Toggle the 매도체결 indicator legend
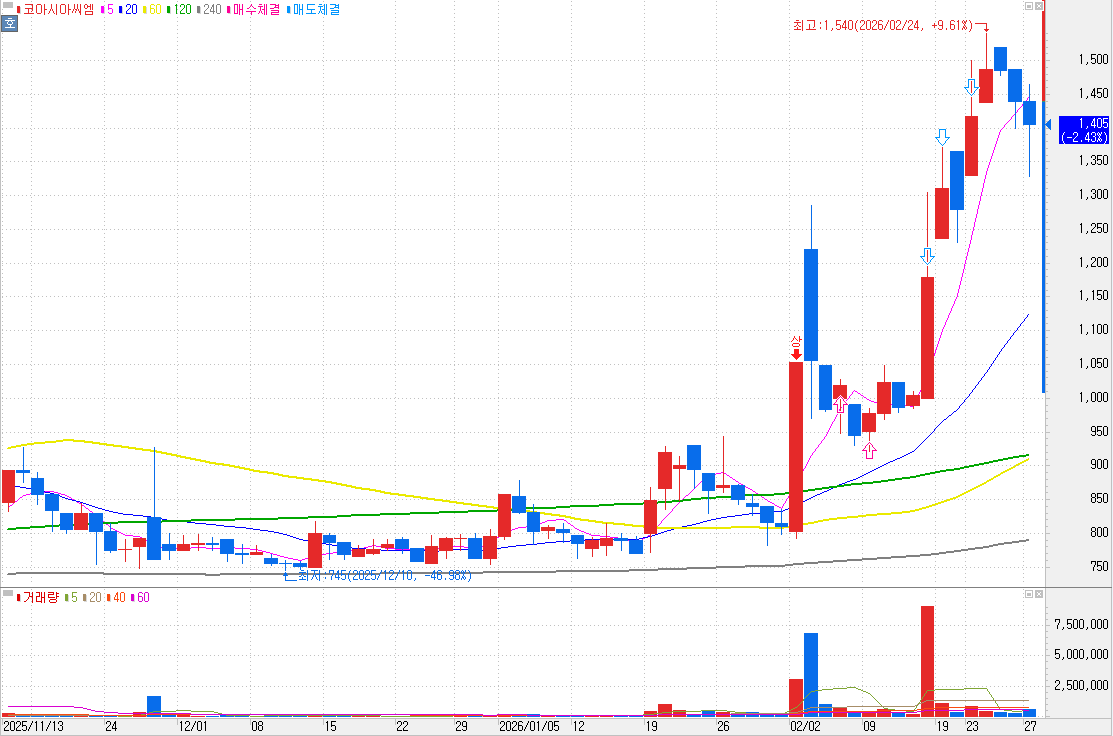Image resolution: width=1113 pixels, height=736 pixels. click(315, 9)
